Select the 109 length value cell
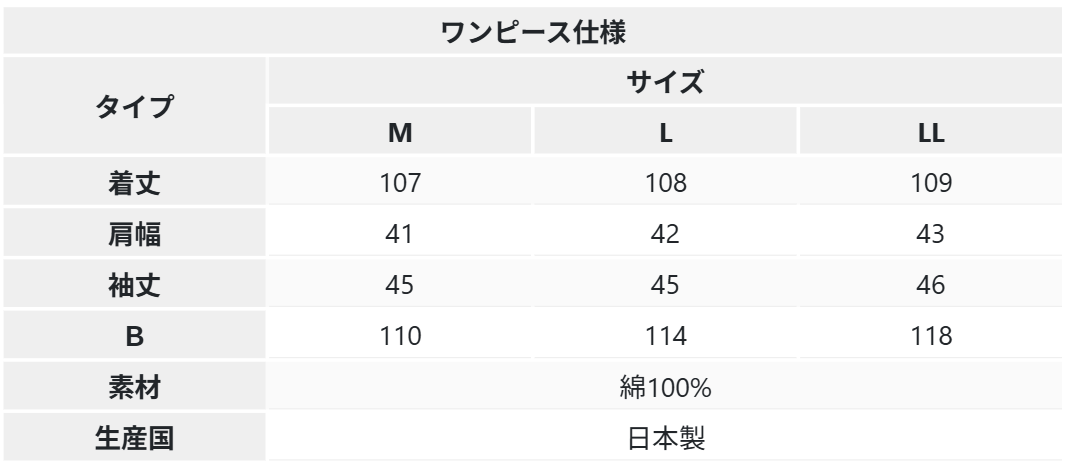 [x=931, y=181]
